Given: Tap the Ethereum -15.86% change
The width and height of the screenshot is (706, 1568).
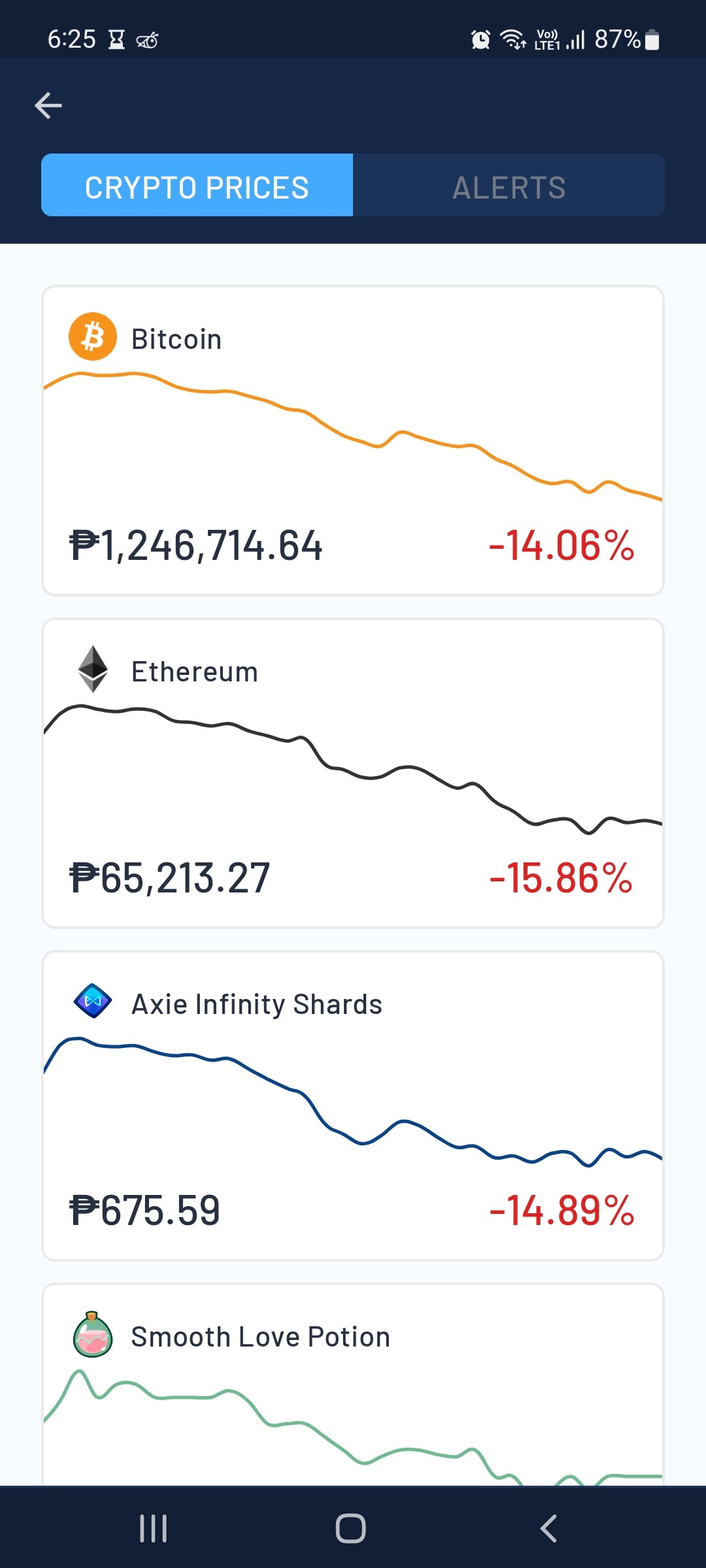Looking at the screenshot, I should click(561, 878).
